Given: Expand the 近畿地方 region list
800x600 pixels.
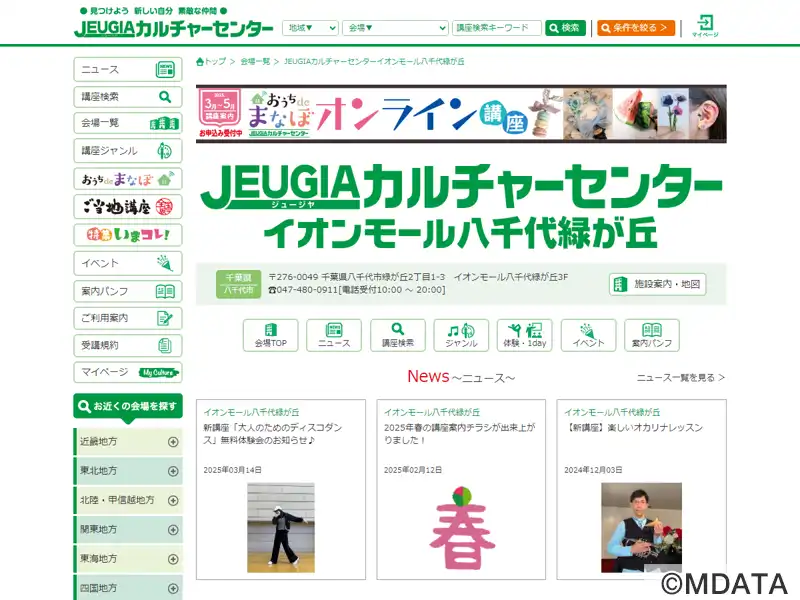Looking at the screenshot, I should [129, 442].
